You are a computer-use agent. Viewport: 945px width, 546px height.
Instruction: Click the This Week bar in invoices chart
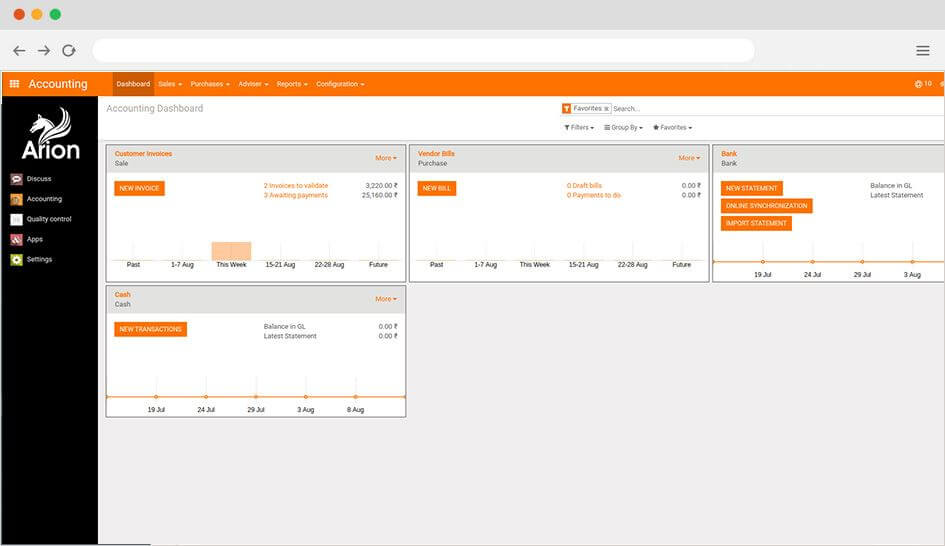[231, 251]
